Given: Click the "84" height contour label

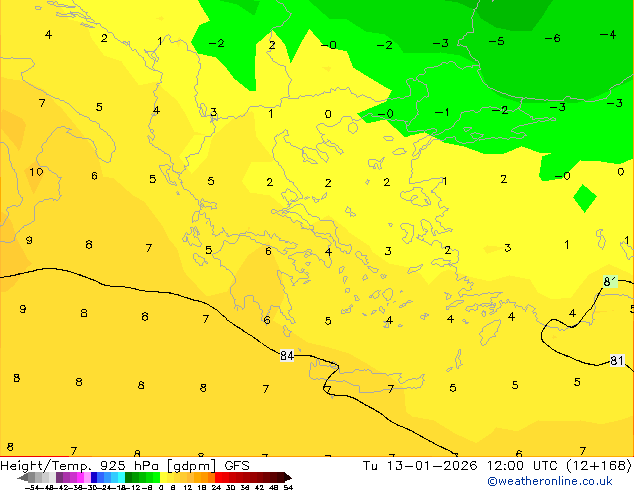Looking at the screenshot, I should tap(287, 355).
